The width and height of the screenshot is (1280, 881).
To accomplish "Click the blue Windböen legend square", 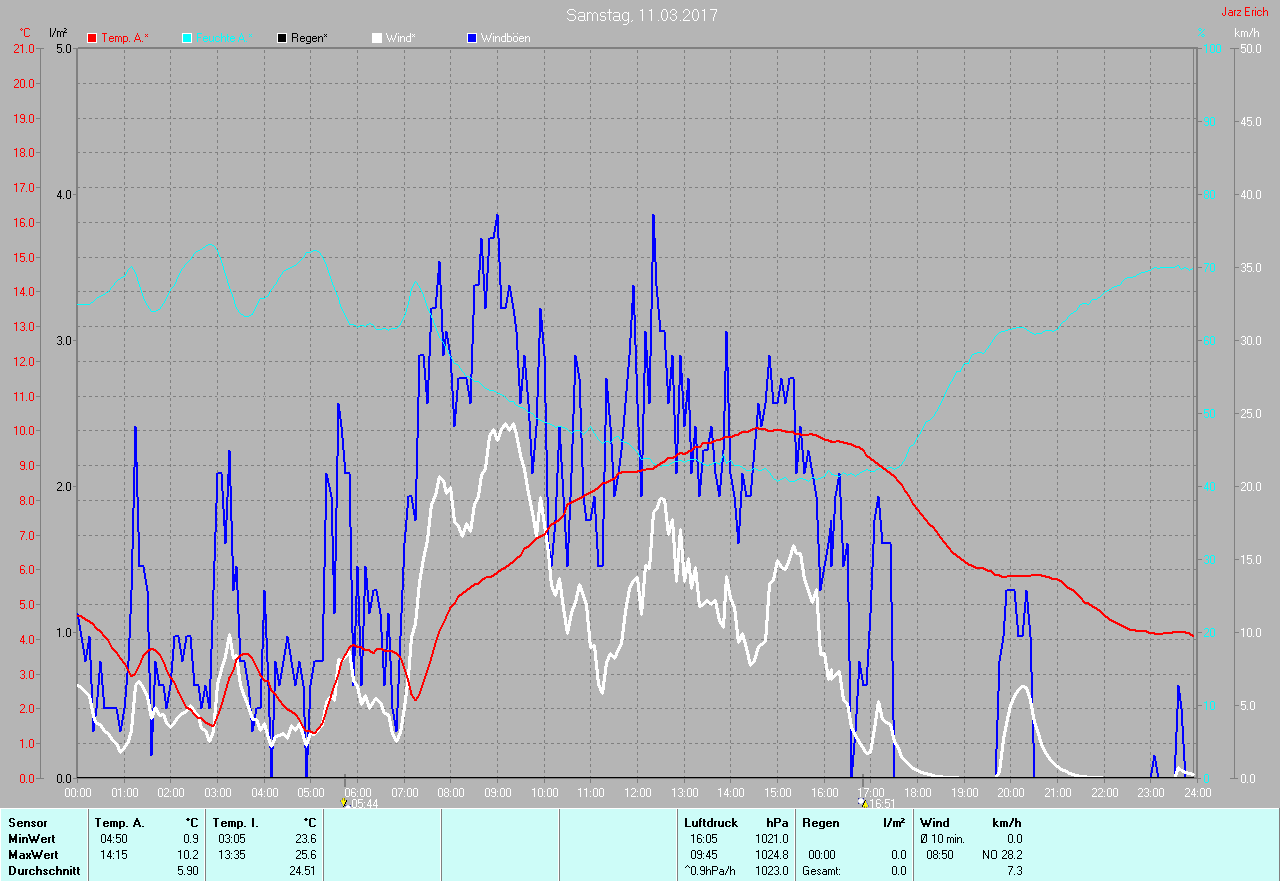I will (x=472, y=38).
